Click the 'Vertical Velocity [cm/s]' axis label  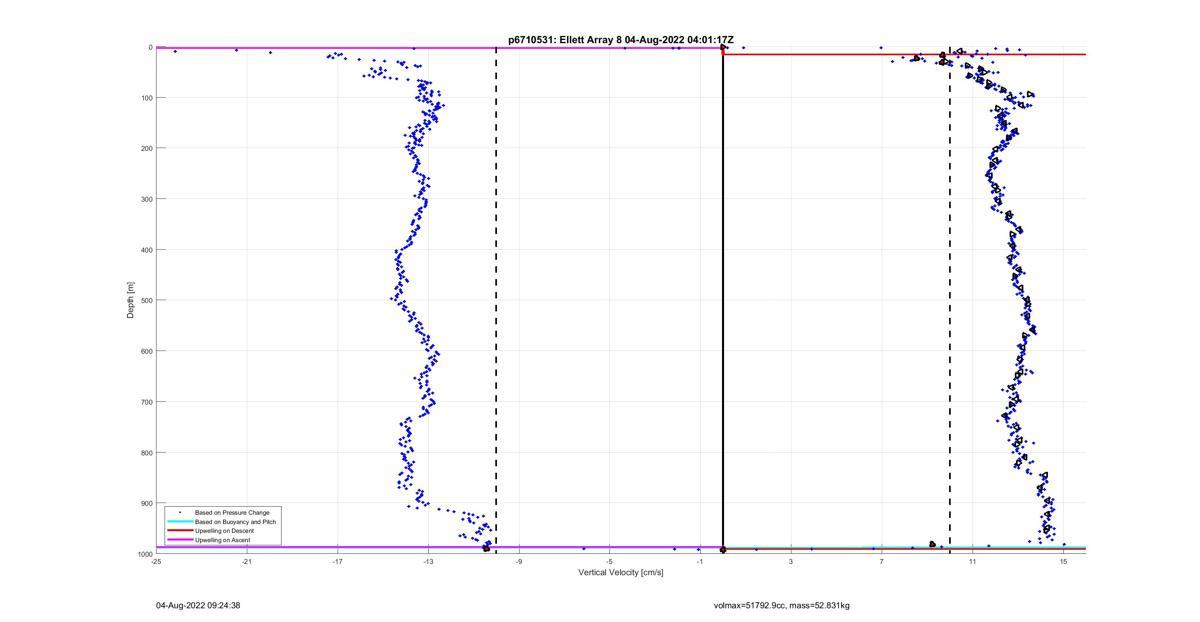[621, 573]
